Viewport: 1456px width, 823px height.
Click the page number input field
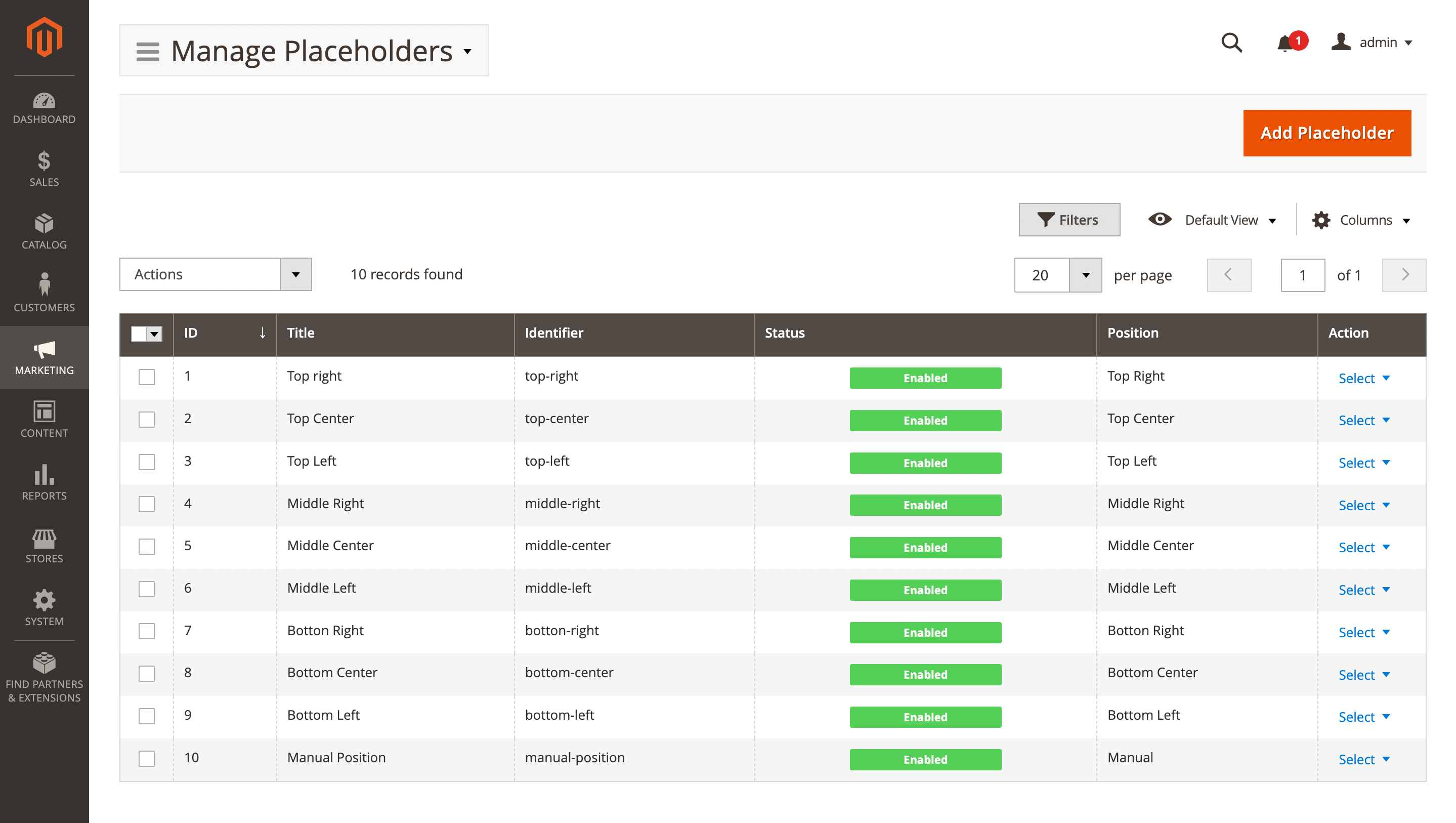1303,275
